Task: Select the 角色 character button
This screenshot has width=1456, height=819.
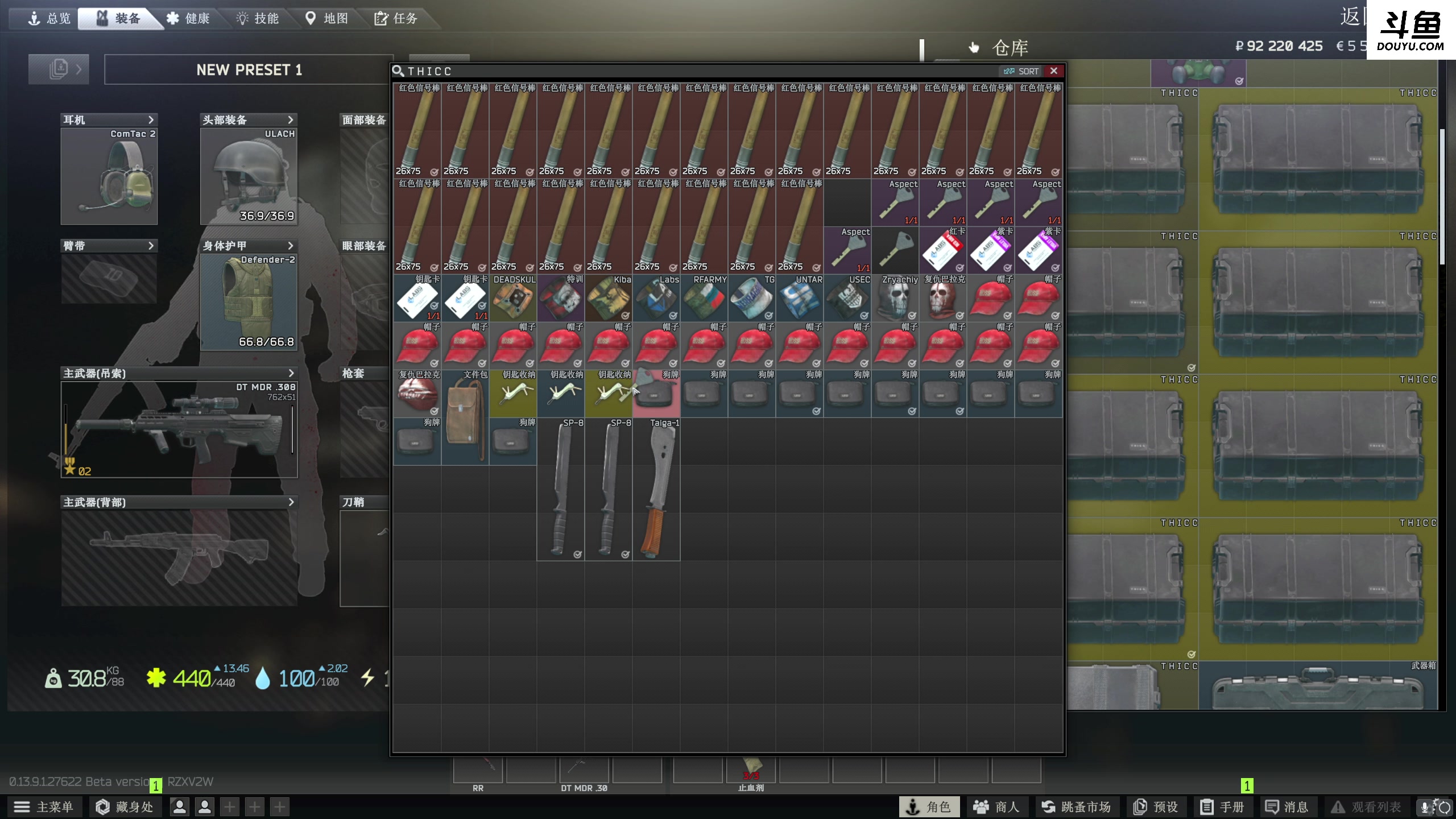Action: pyautogui.click(x=929, y=806)
